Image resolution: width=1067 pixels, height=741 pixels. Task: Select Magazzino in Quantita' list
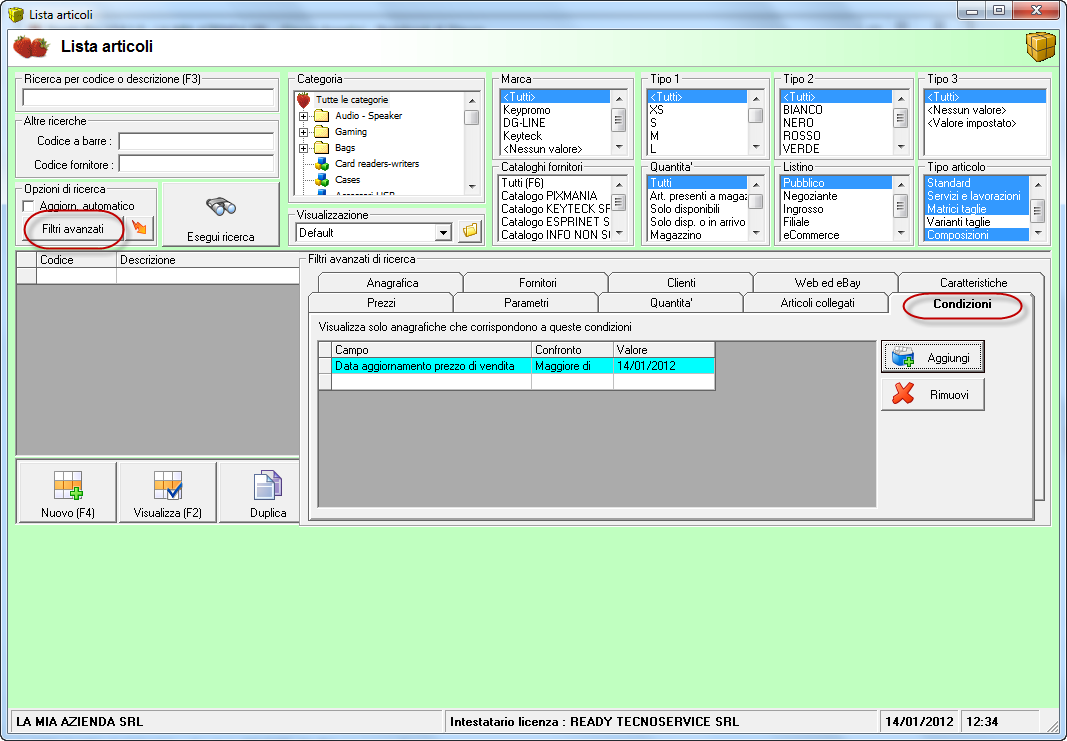tap(697, 235)
